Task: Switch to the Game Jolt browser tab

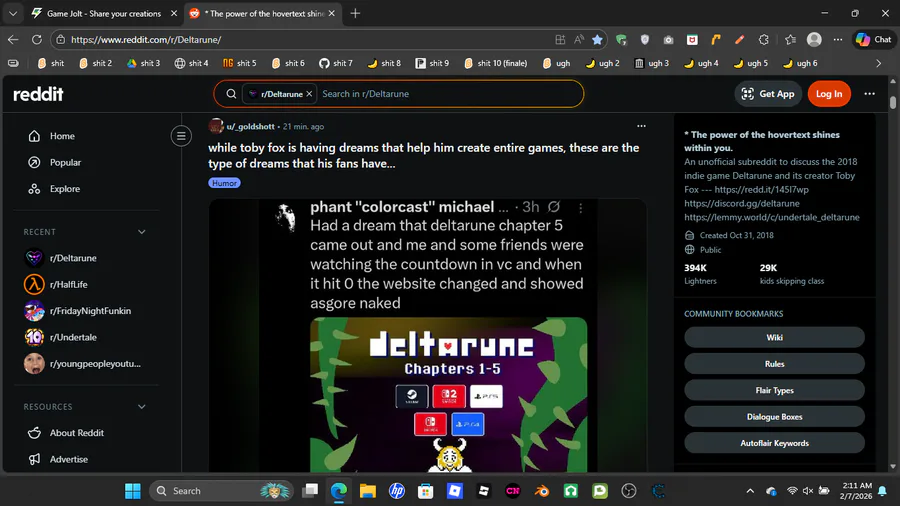Action: (x=103, y=13)
